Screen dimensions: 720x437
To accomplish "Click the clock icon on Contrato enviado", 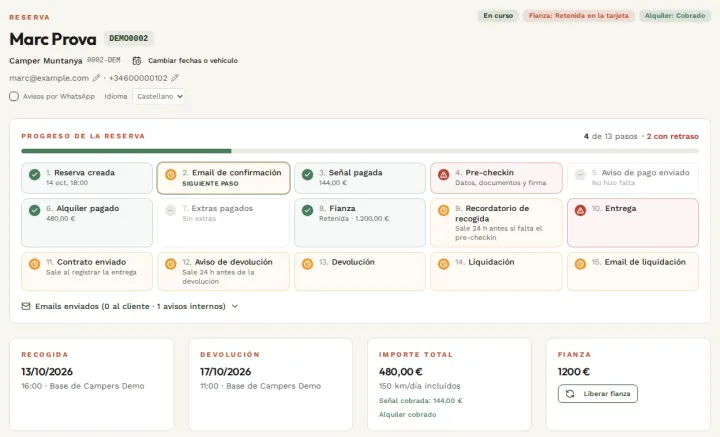I will [x=34, y=264].
